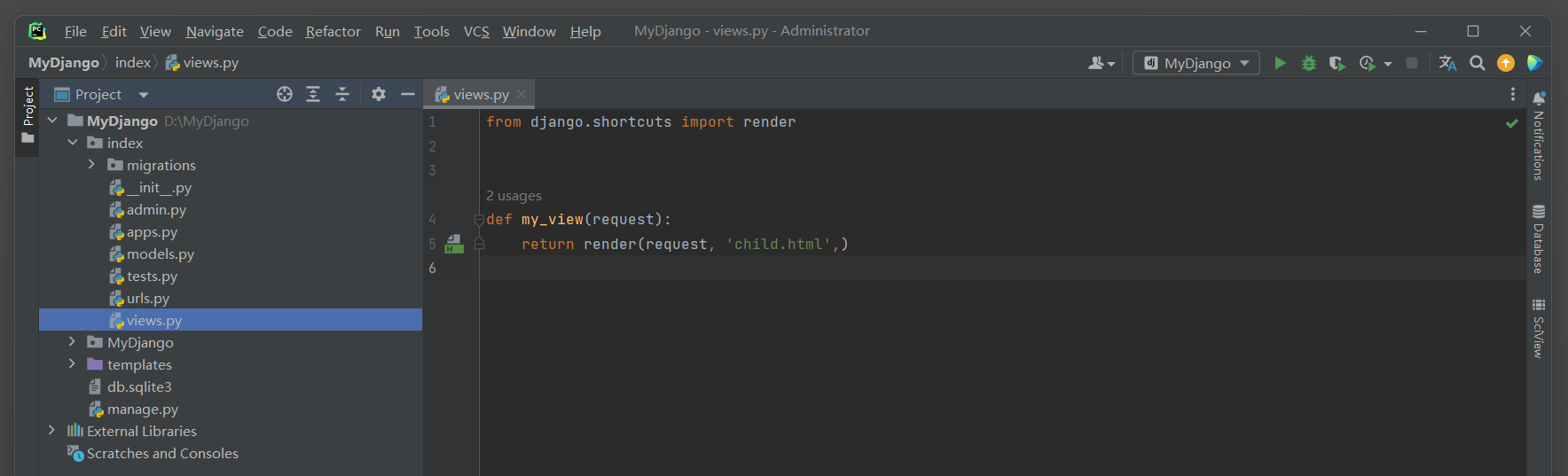This screenshot has width=1568, height=476.
Task: Click the orange IDE update icon
Action: click(x=1506, y=63)
